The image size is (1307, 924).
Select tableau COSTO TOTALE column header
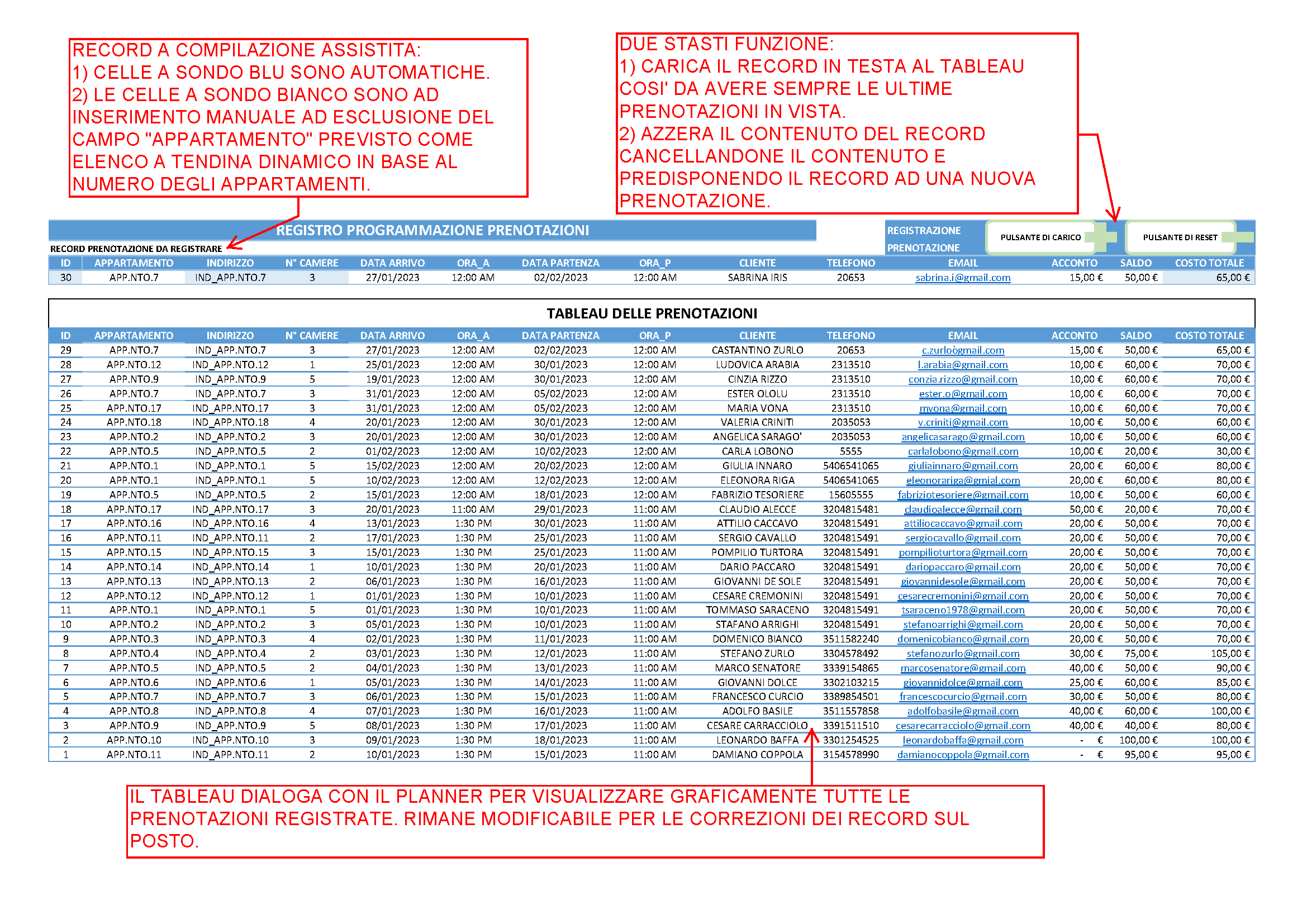1209,336
